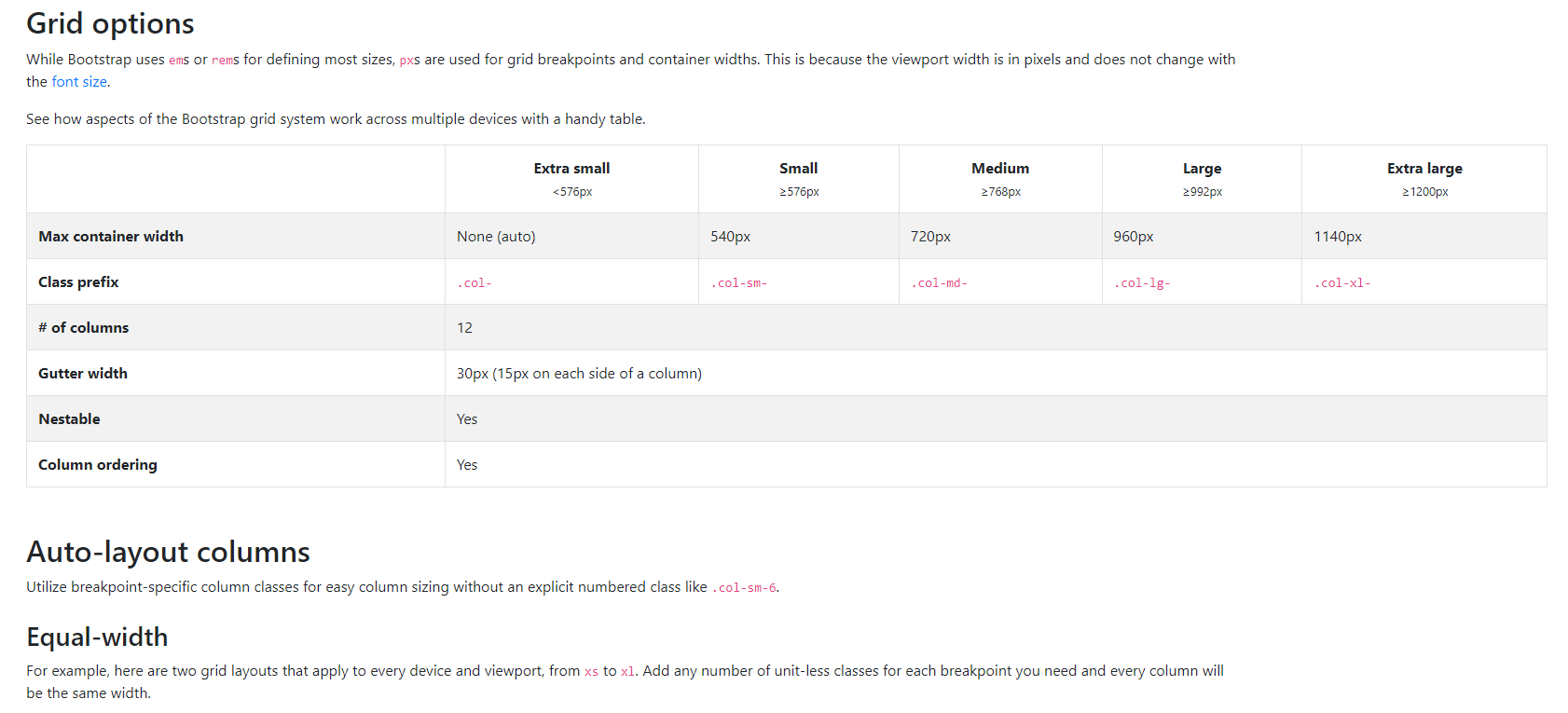The height and width of the screenshot is (713, 1568).
Task: Click the 'See how aspects of the Bootstrap' sentence
Action: pyautogui.click(x=336, y=119)
